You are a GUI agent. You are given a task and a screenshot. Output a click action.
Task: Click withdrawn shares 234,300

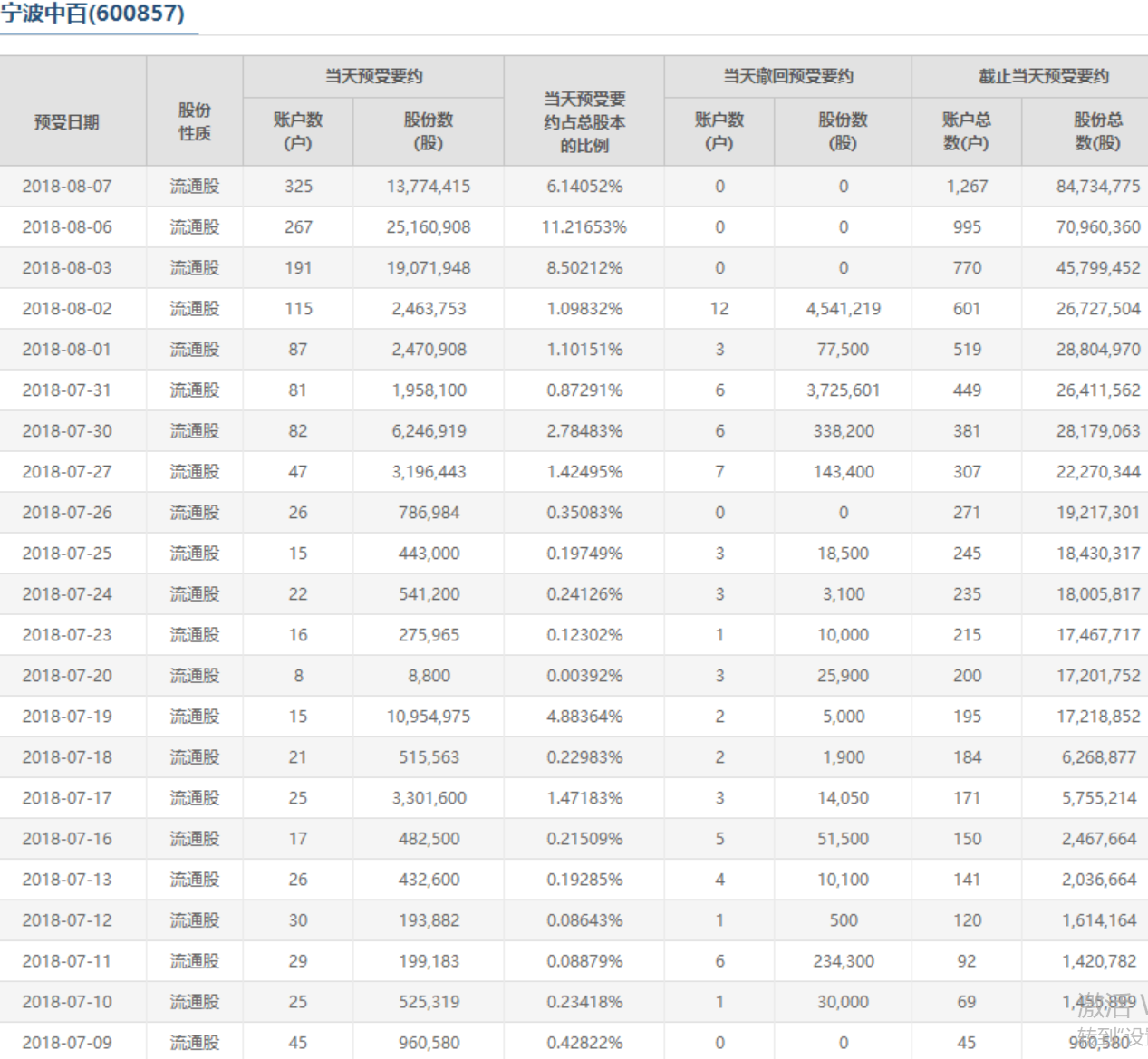[x=844, y=961]
